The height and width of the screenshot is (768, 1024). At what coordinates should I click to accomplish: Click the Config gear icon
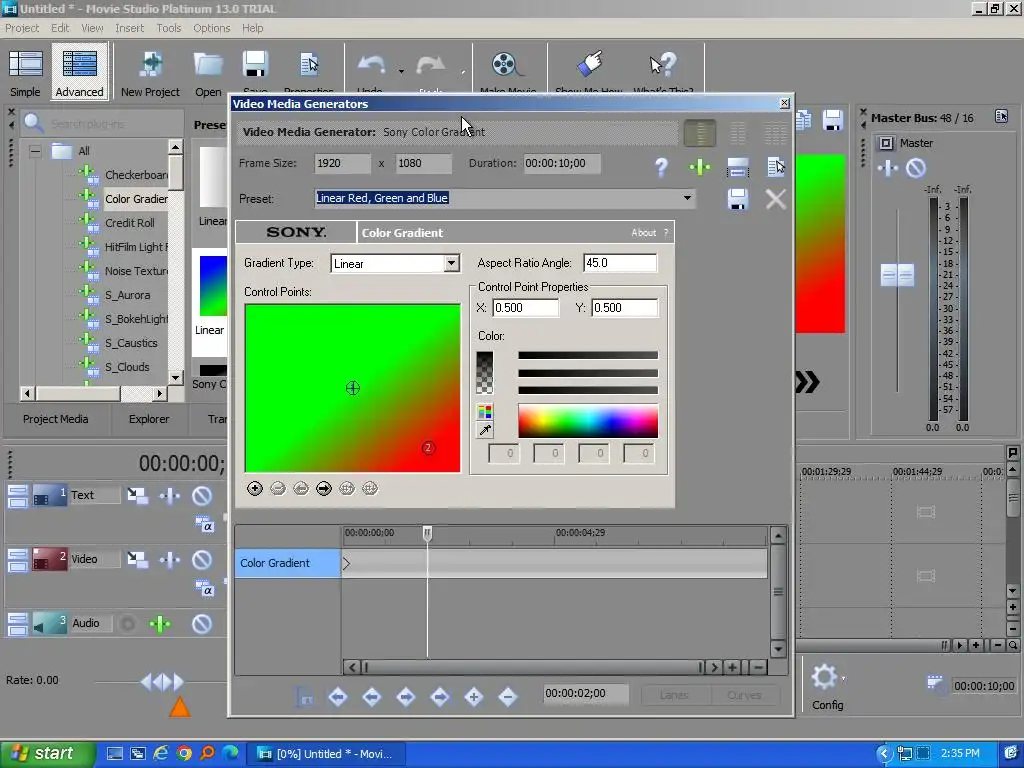coord(824,677)
